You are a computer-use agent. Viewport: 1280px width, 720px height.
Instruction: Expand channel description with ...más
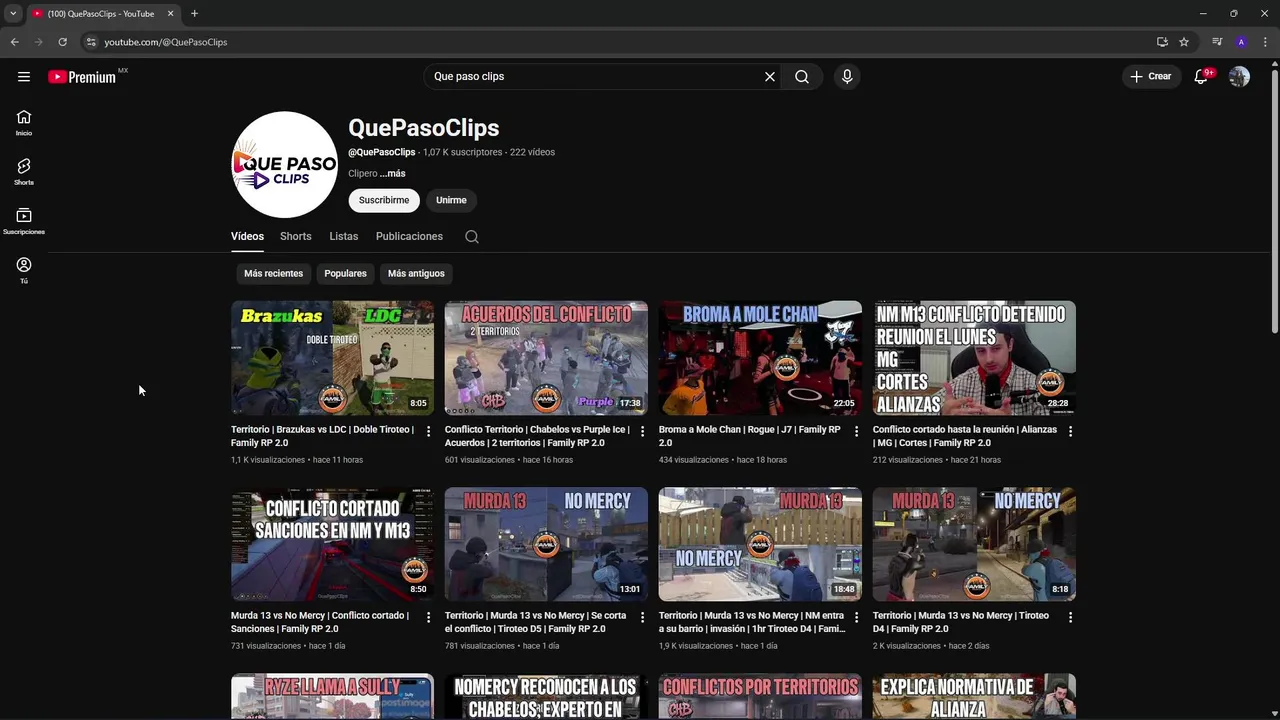click(x=392, y=174)
